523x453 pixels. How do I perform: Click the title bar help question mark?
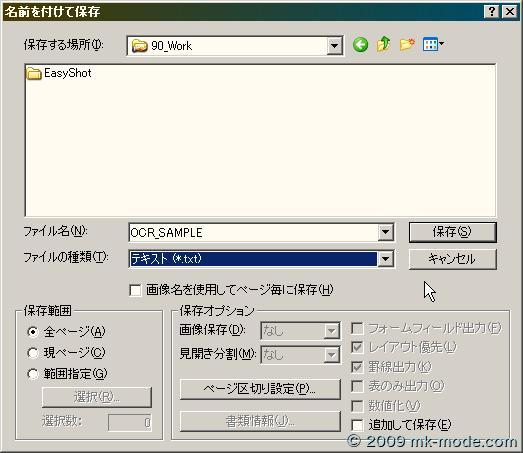coord(492,12)
